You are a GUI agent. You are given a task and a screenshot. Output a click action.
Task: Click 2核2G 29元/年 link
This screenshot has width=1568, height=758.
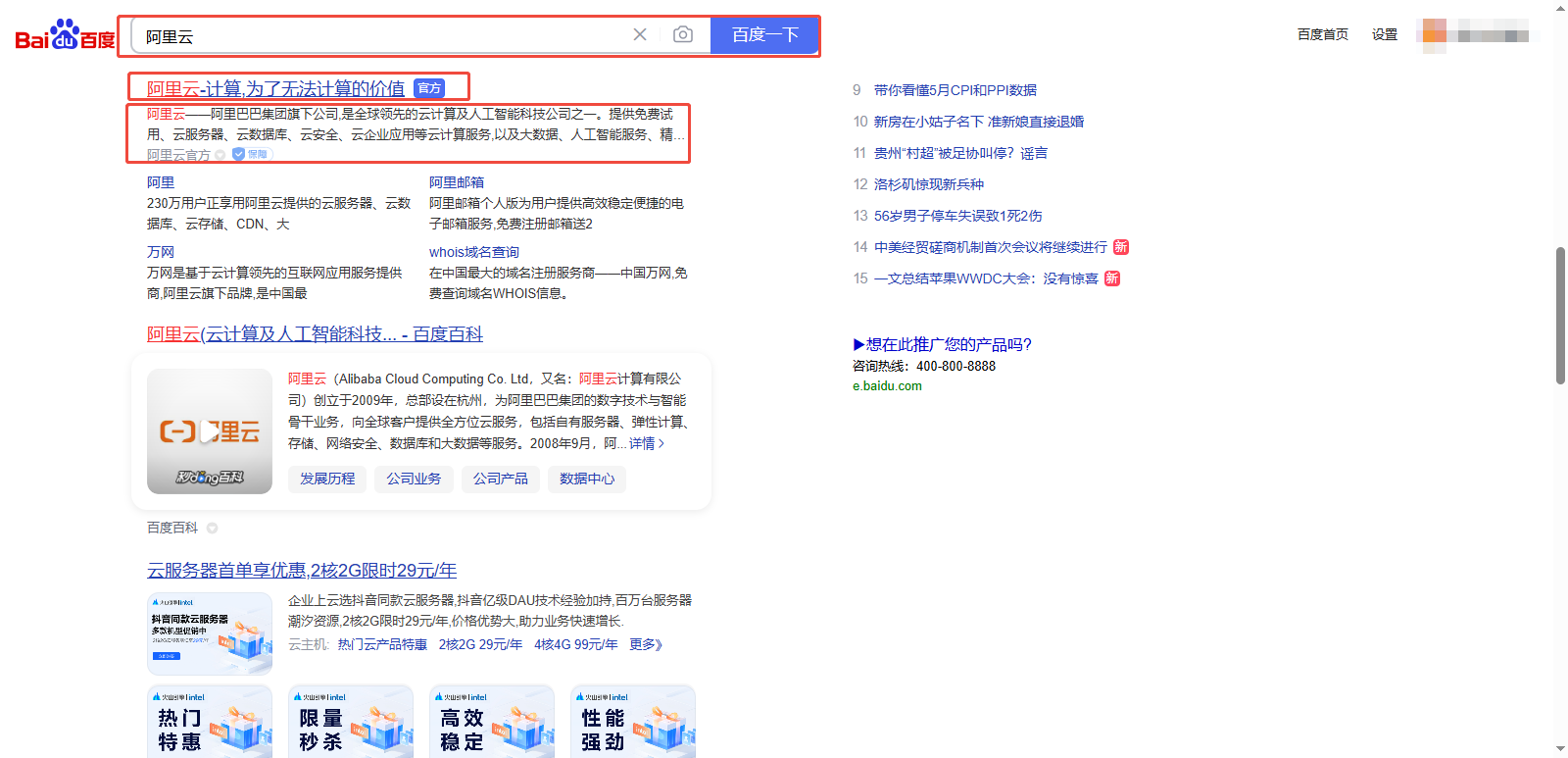(x=480, y=644)
